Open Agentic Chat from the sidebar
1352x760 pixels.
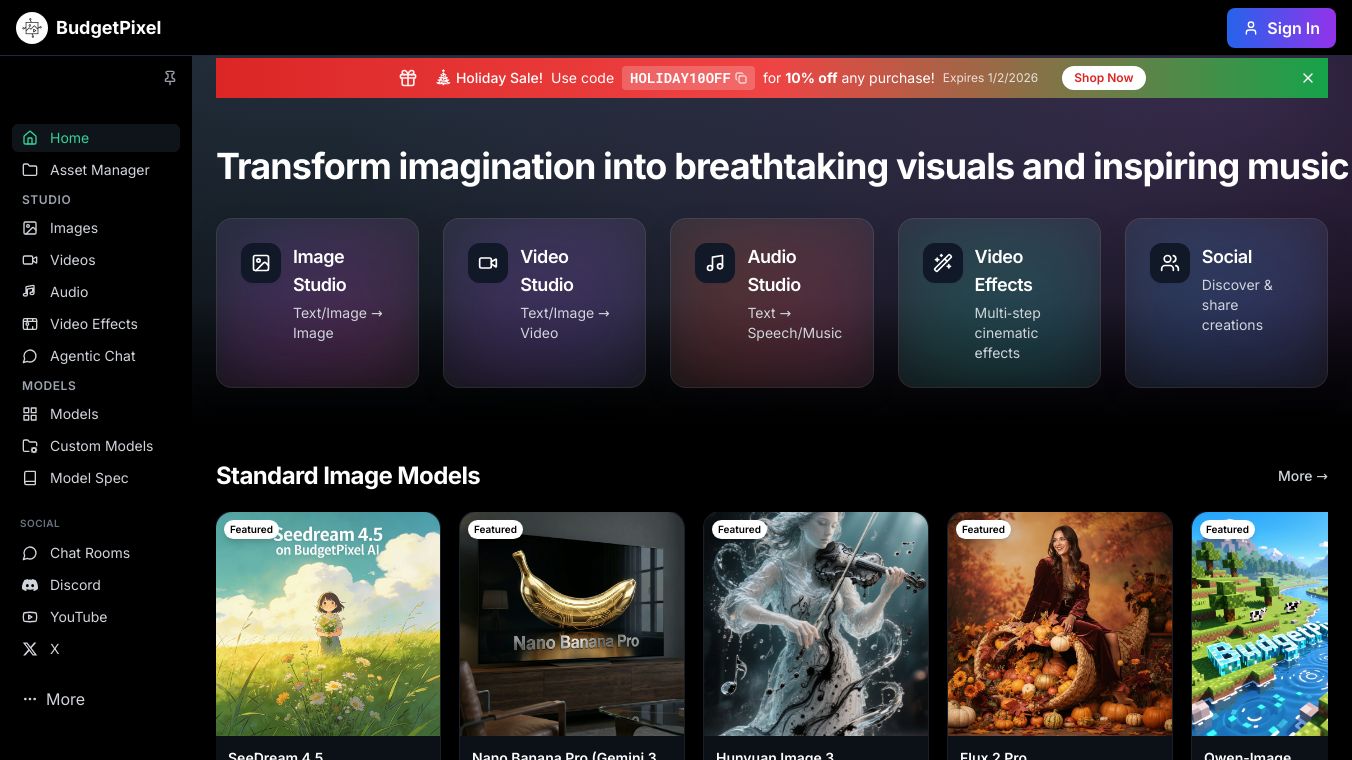pyautogui.click(x=96, y=356)
